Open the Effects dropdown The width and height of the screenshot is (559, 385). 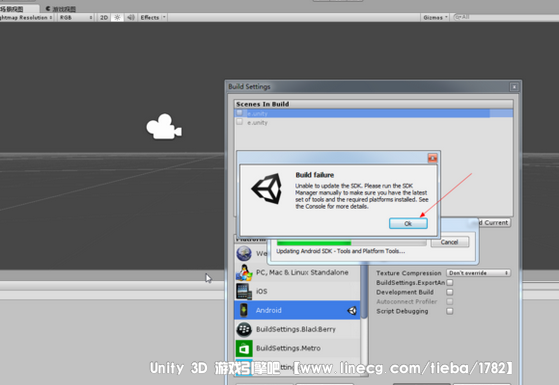coord(153,17)
